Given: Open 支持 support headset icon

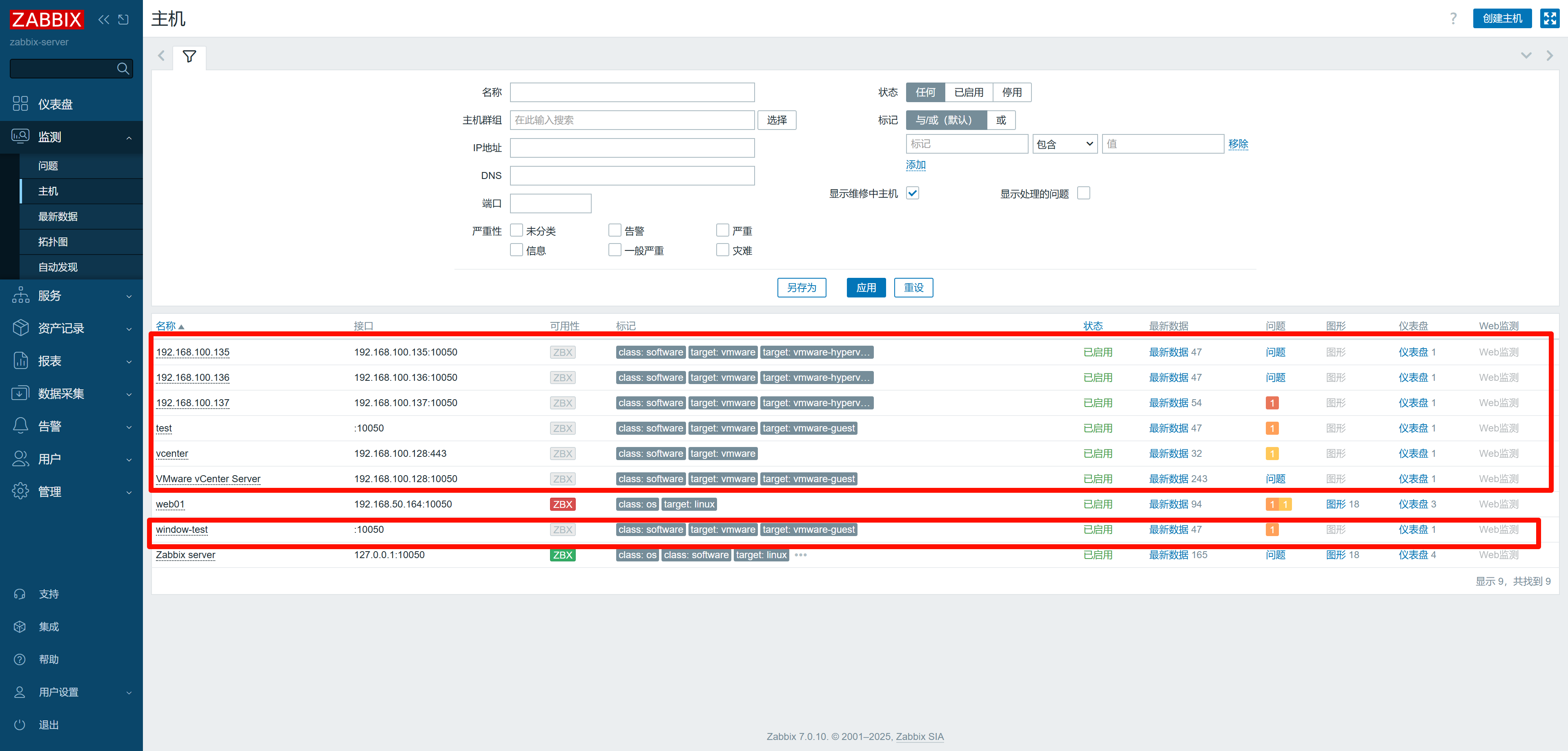Looking at the screenshot, I should tap(20, 594).
